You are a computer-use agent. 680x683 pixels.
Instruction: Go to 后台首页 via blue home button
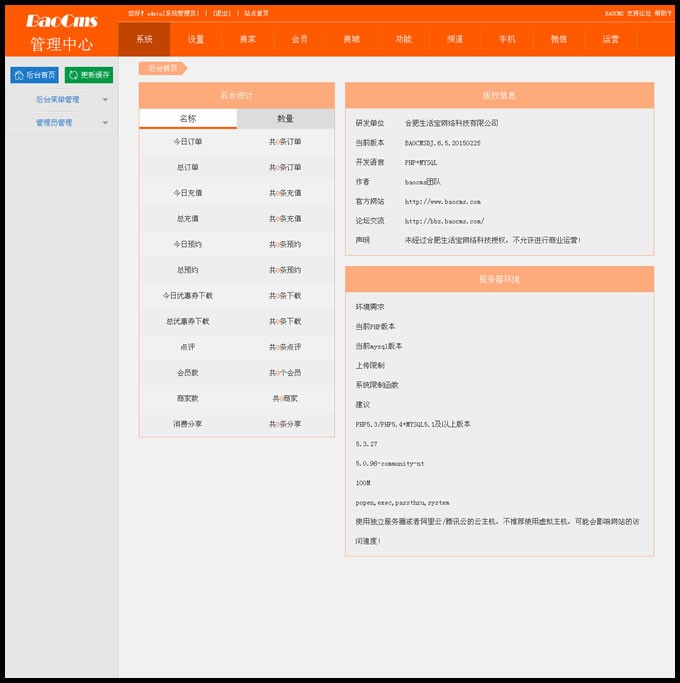pyautogui.click(x=34, y=75)
